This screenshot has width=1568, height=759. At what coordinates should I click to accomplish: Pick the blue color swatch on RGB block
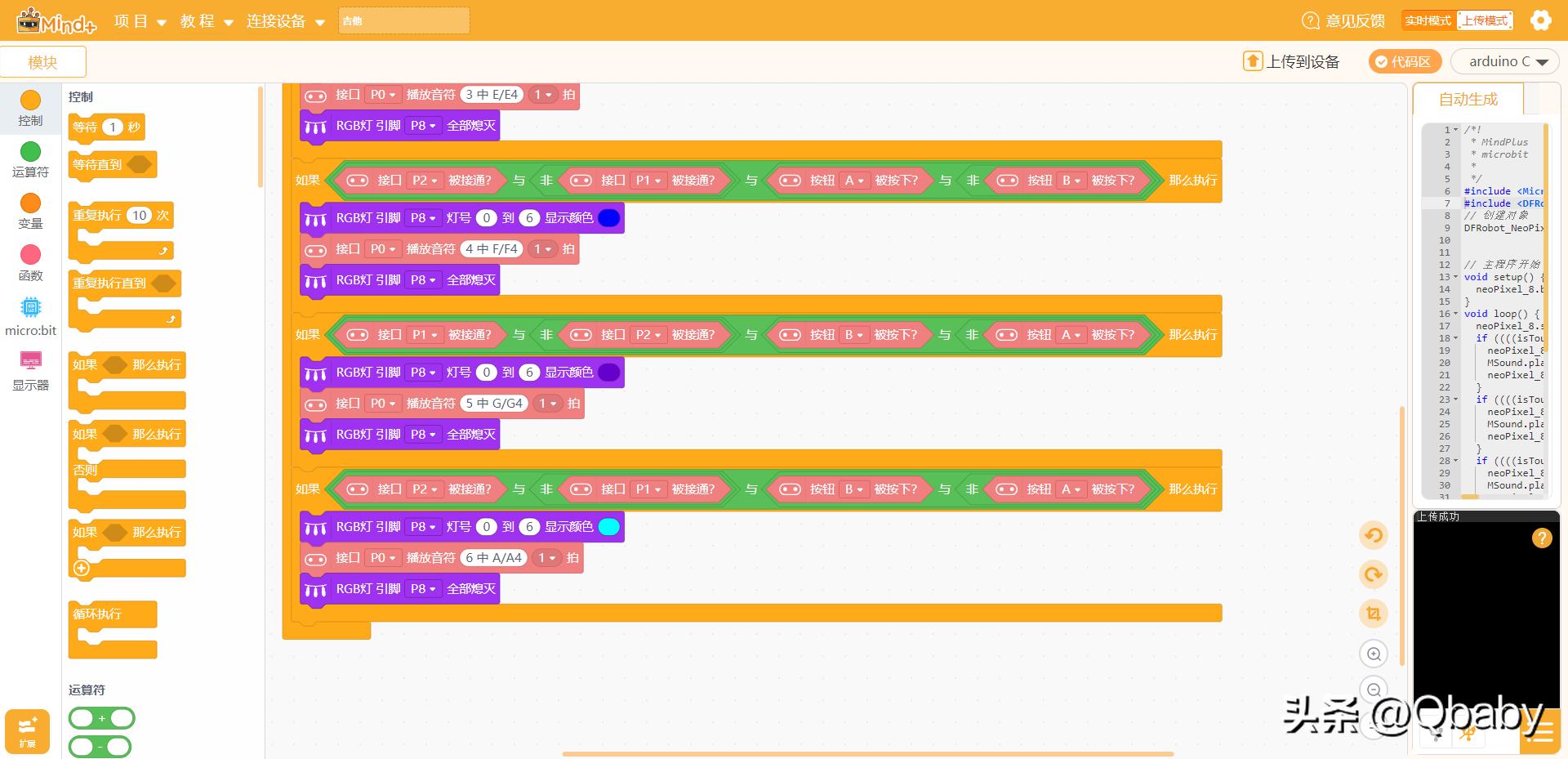click(x=609, y=218)
